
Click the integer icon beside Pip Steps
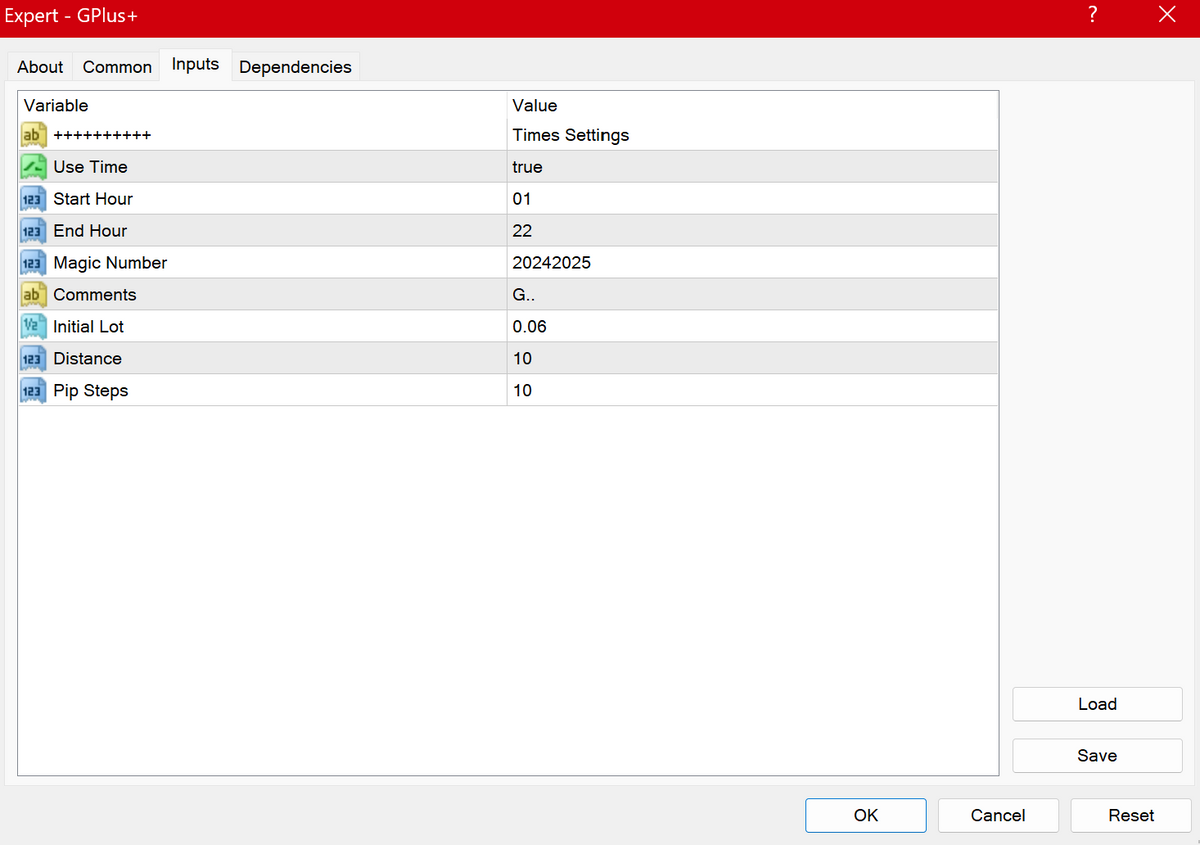point(32,391)
